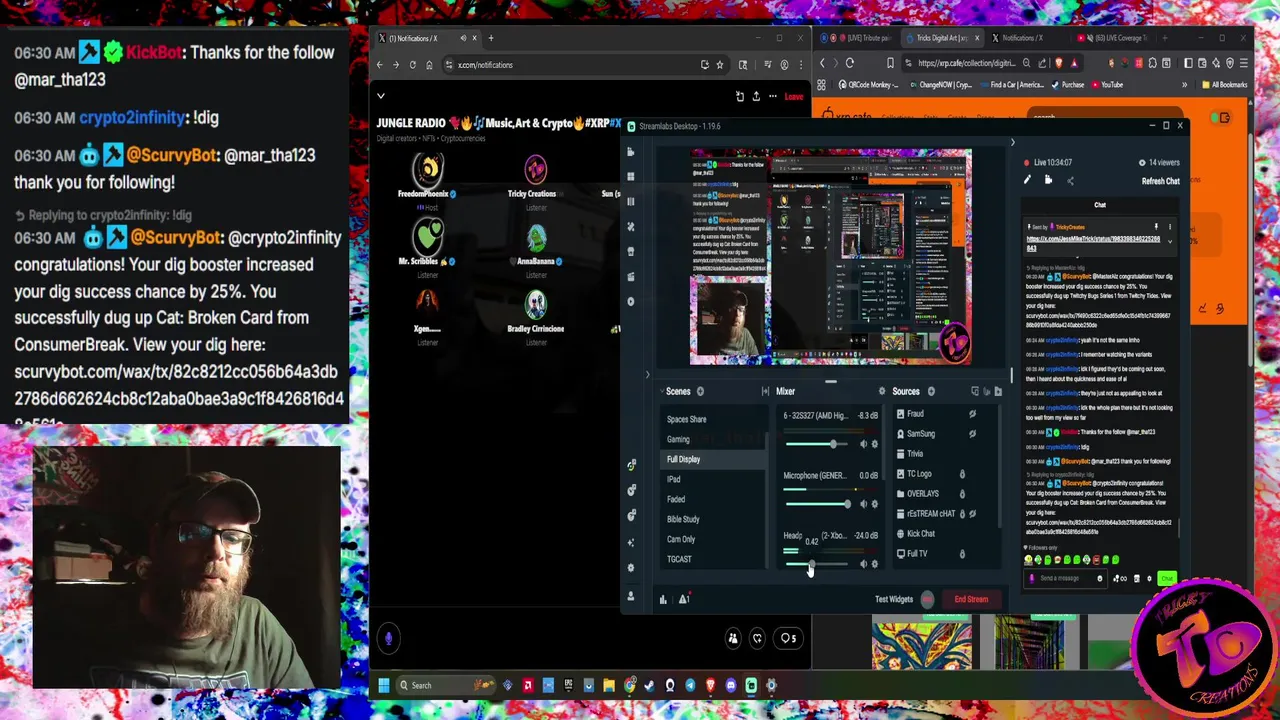Image resolution: width=1280 pixels, height=720 pixels.
Task: Request microphone in X Space
Action: 389,638
